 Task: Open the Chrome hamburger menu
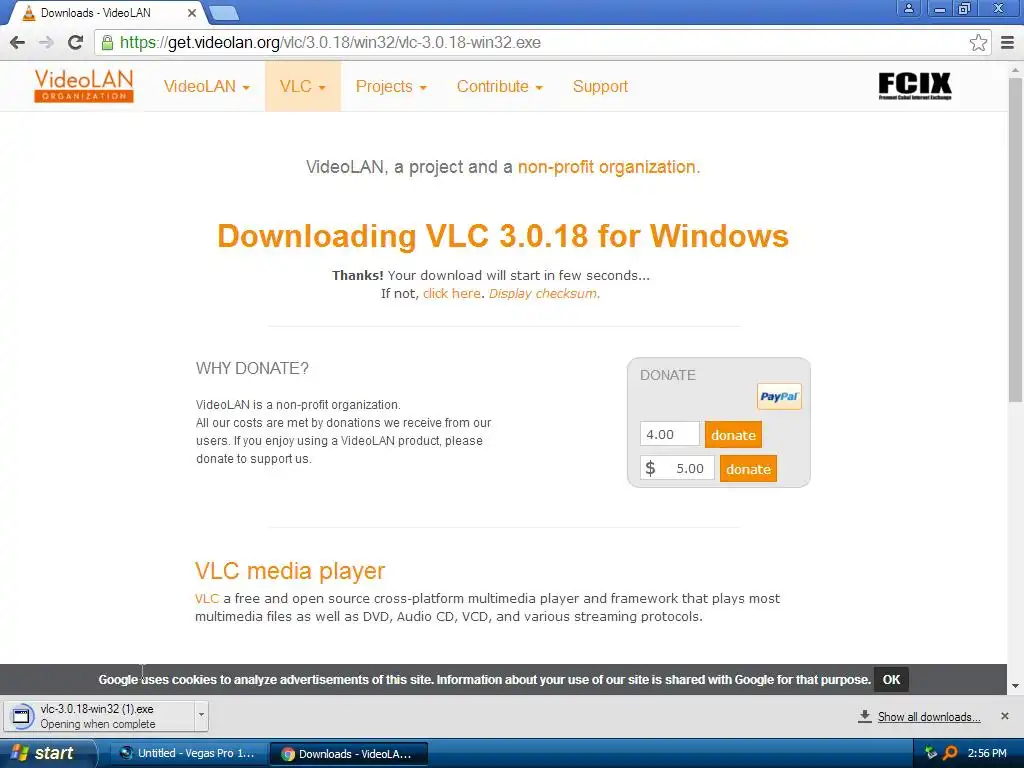coord(1008,43)
